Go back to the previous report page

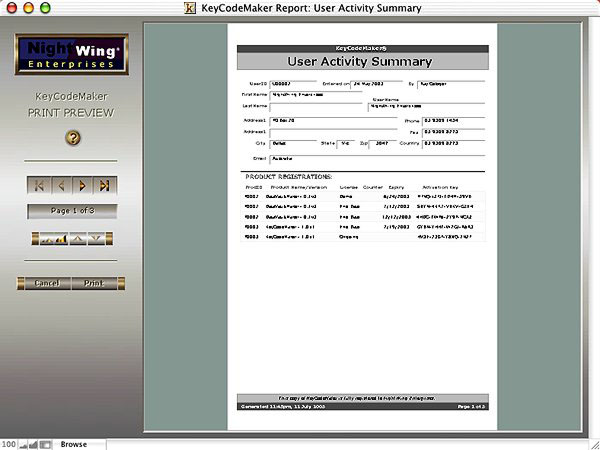61,186
